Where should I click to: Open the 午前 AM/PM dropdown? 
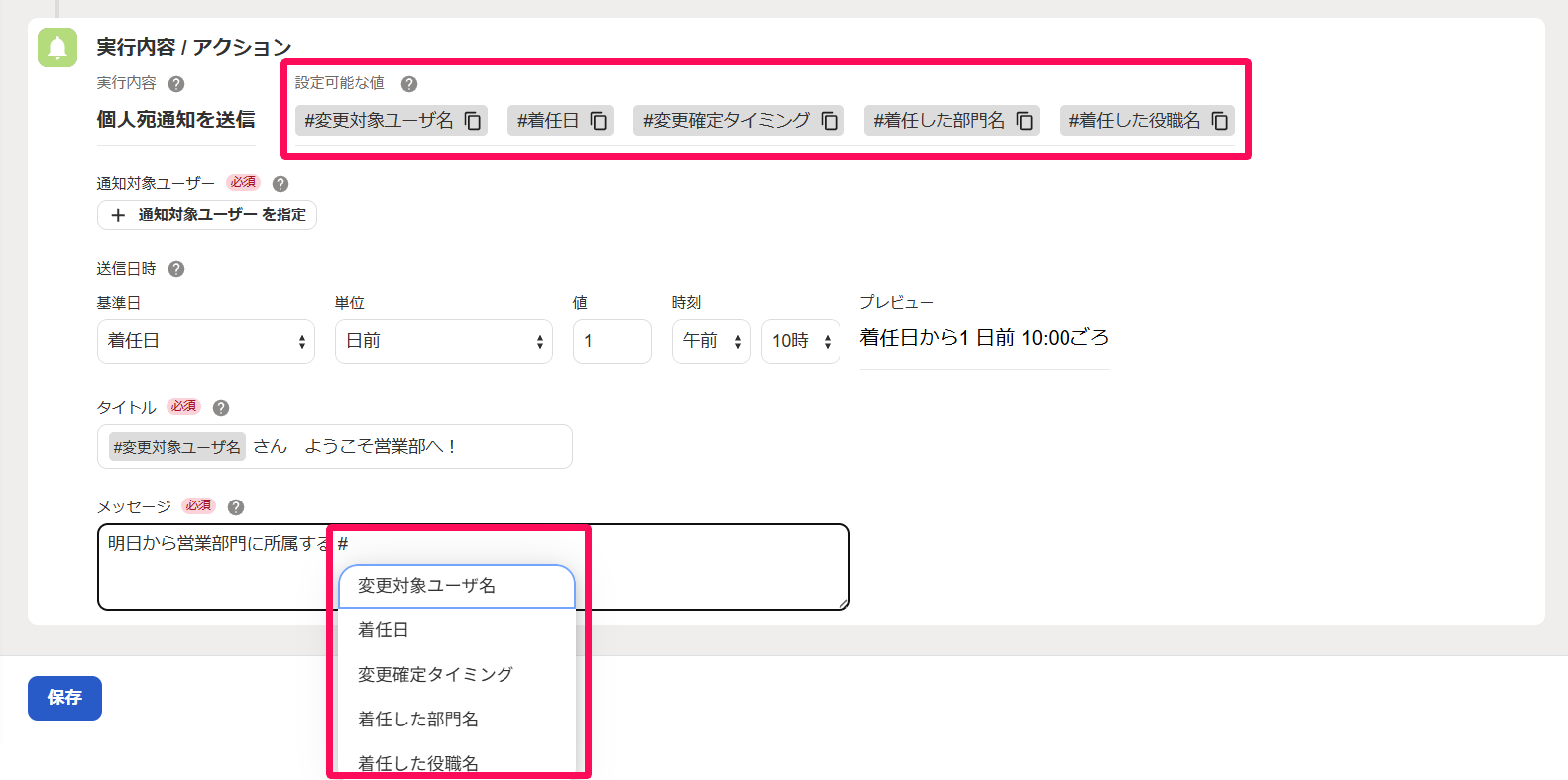pos(712,341)
